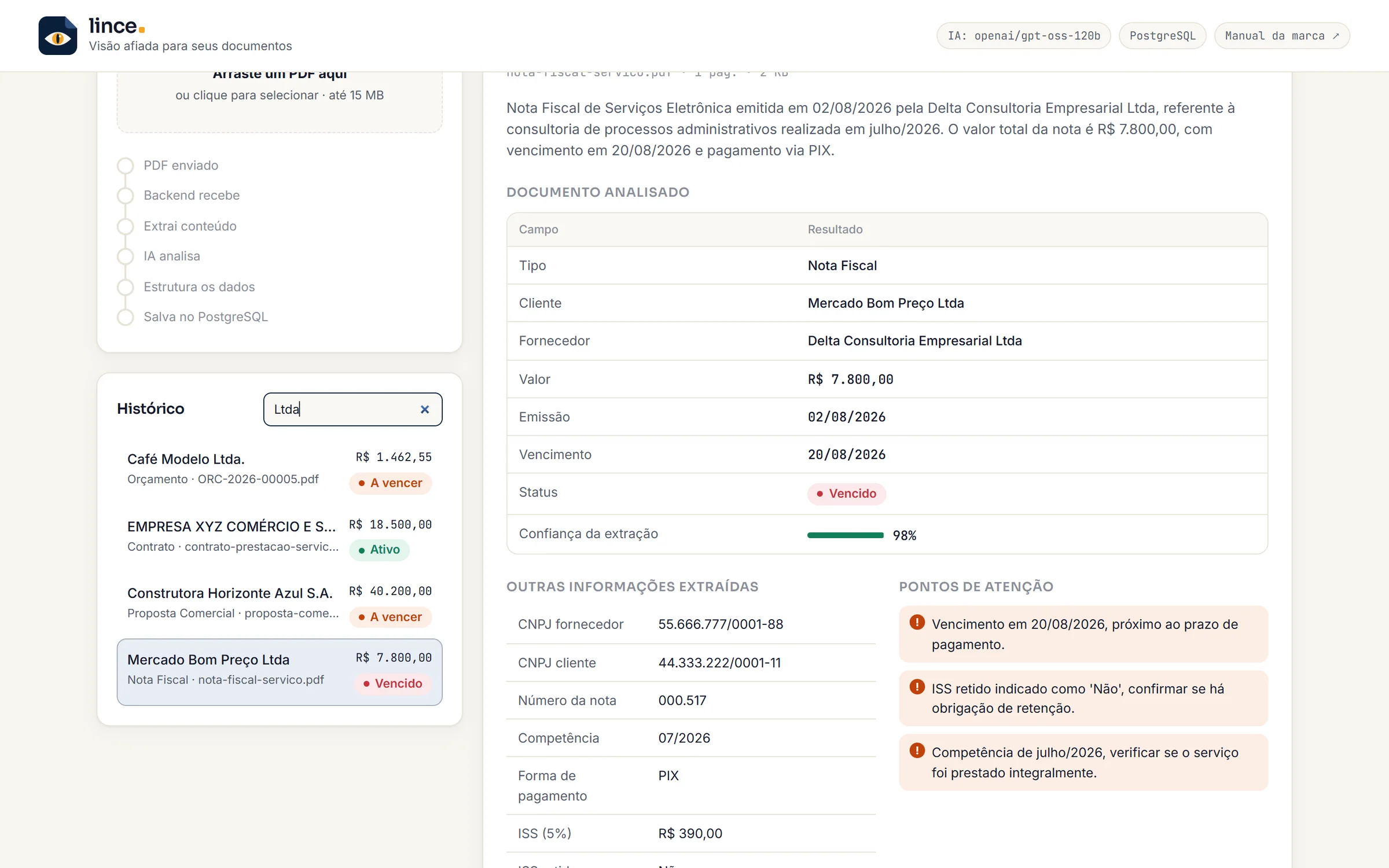This screenshot has height=868, width=1389.
Task: Click the Valor cell R$ 7.800,00 in table
Action: tap(850, 380)
